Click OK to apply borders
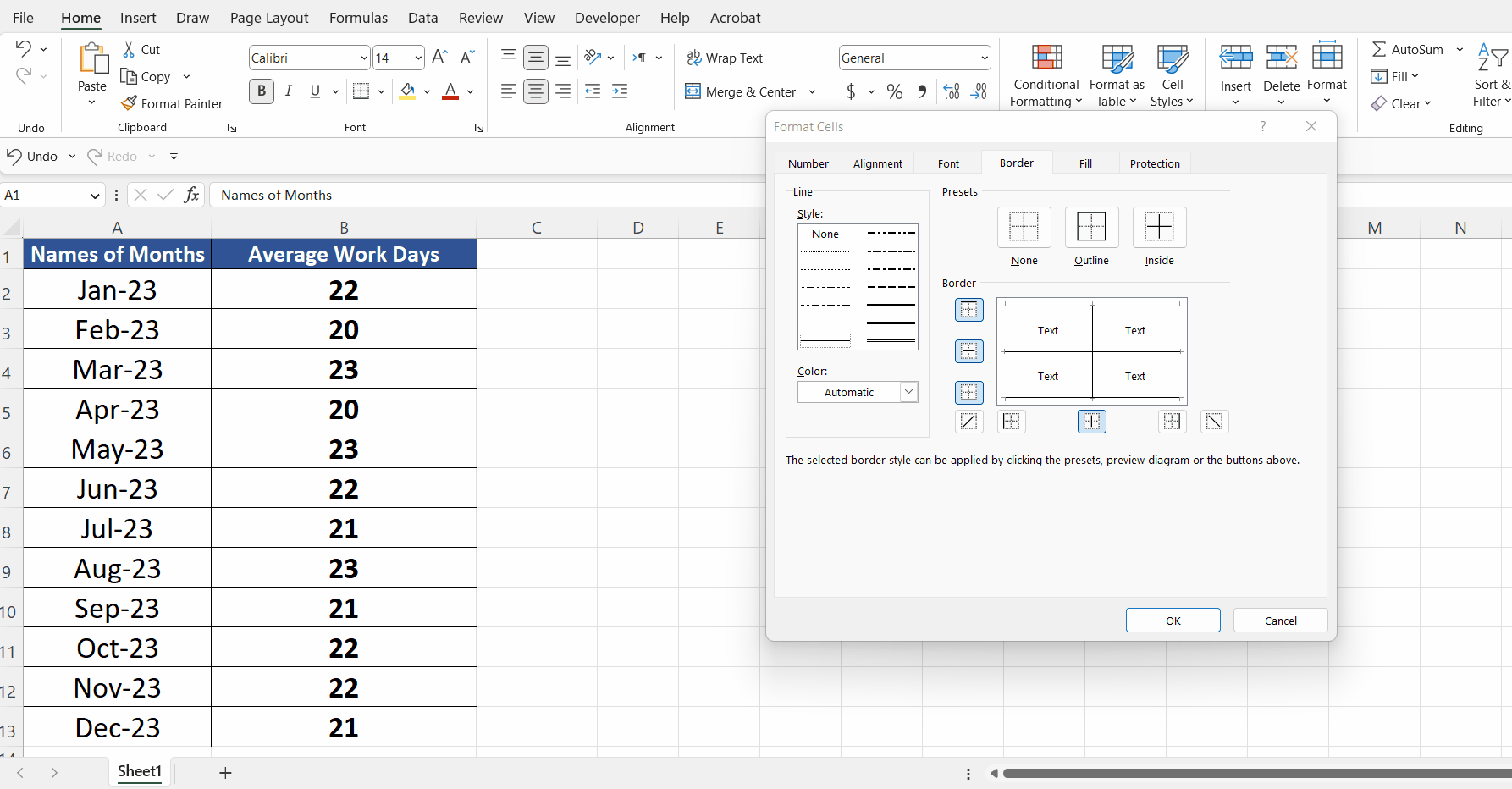The width and height of the screenshot is (1512, 789). coord(1173,620)
